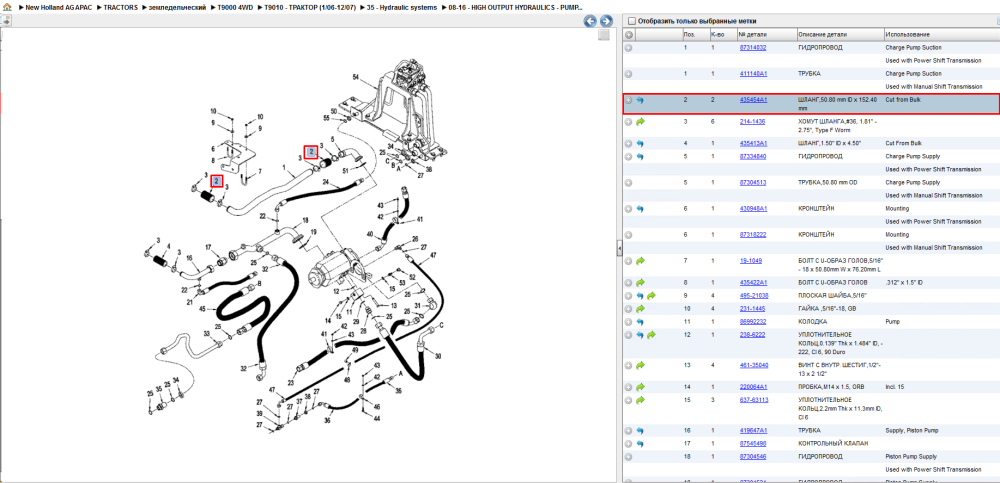1000x483 pixels.
Task: Sort by 'Описание детали' column header
Action: (x=840, y=34)
